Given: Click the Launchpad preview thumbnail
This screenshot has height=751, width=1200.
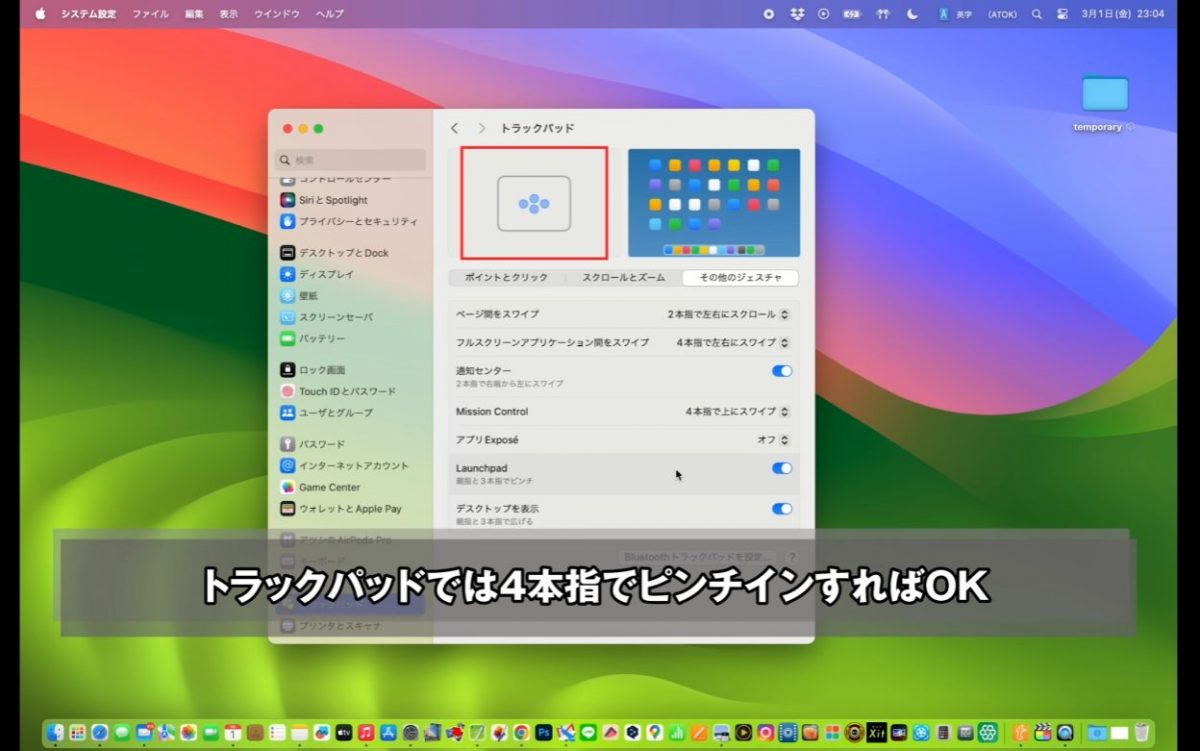Looking at the screenshot, I should pos(714,203).
